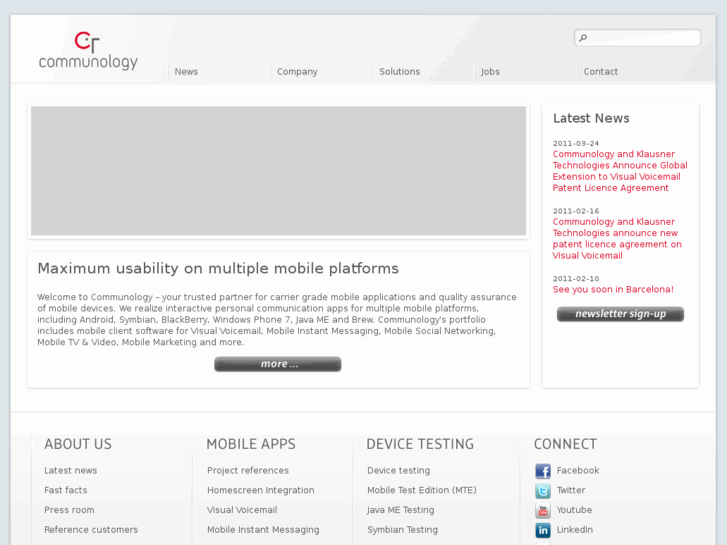Open the Reference customers link
The width and height of the screenshot is (727, 545).
91,529
